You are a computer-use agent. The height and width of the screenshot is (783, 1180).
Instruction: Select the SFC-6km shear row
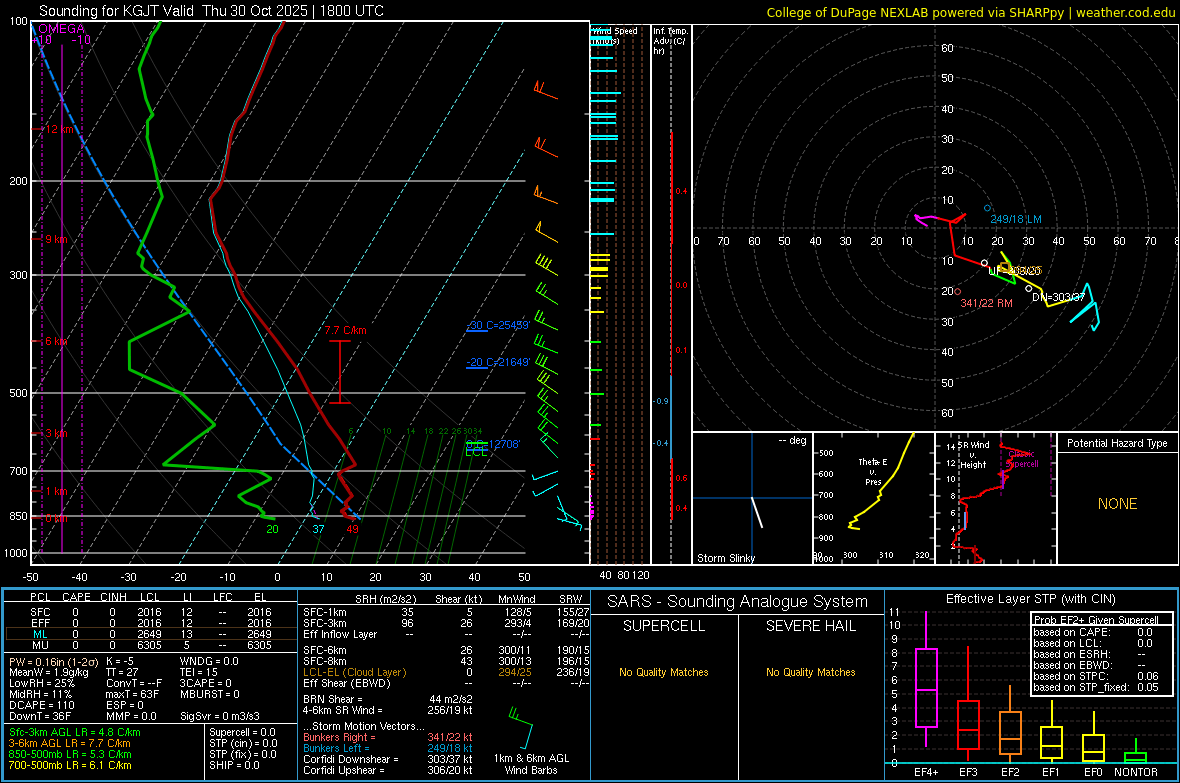[x=446, y=650]
